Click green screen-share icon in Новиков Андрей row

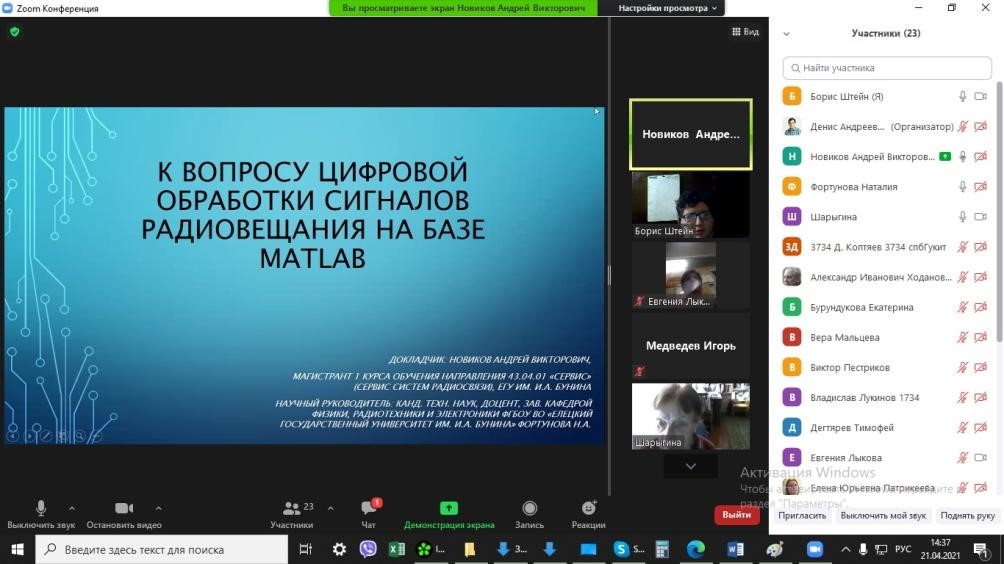tap(945, 156)
